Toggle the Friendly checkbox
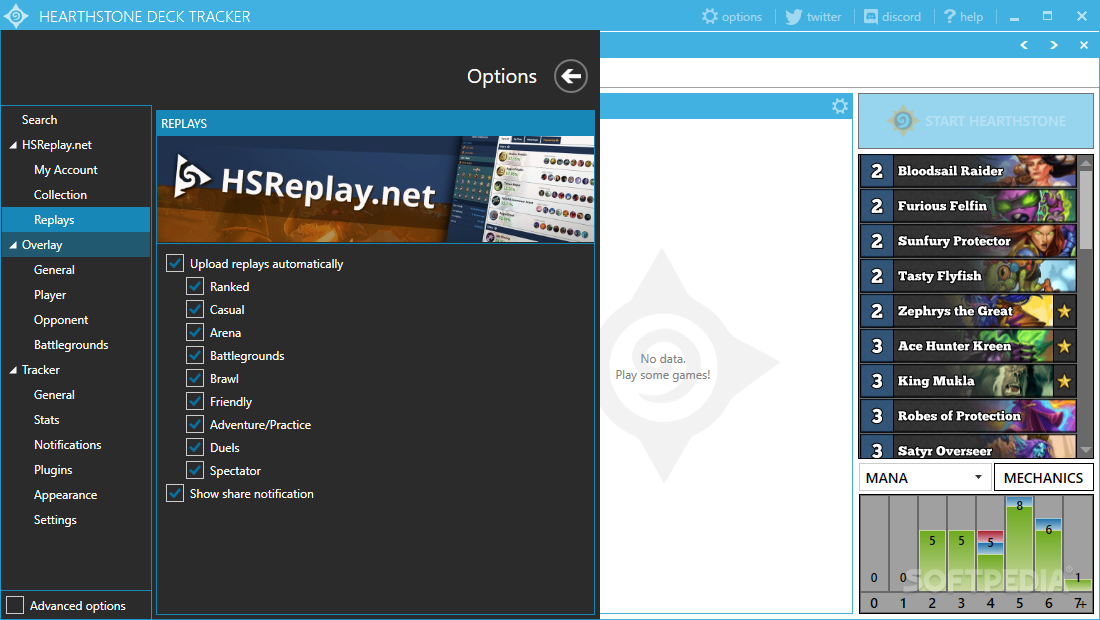Screen dimensions: 1100x620 (195, 401)
